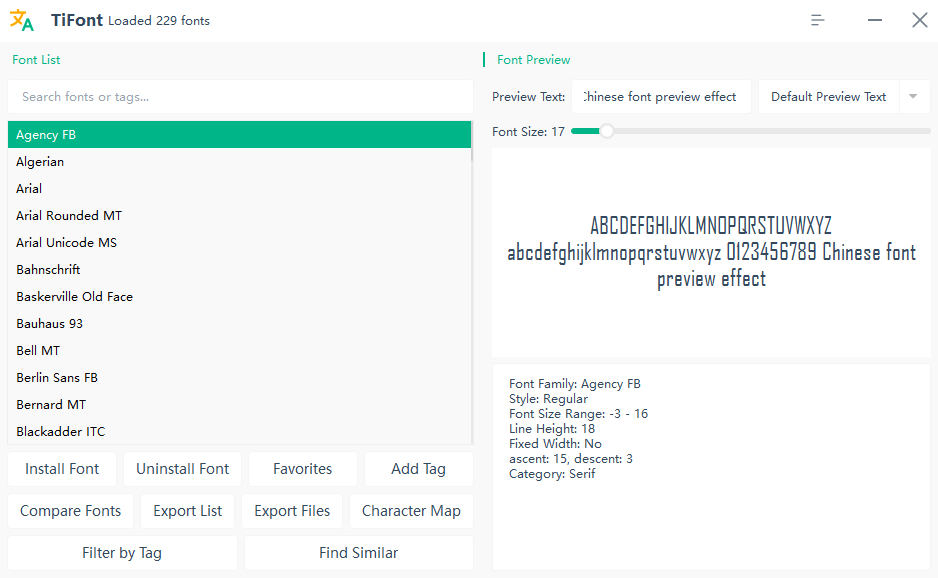Click the Add Tag button
The height and width of the screenshot is (578, 938).
[x=418, y=468]
